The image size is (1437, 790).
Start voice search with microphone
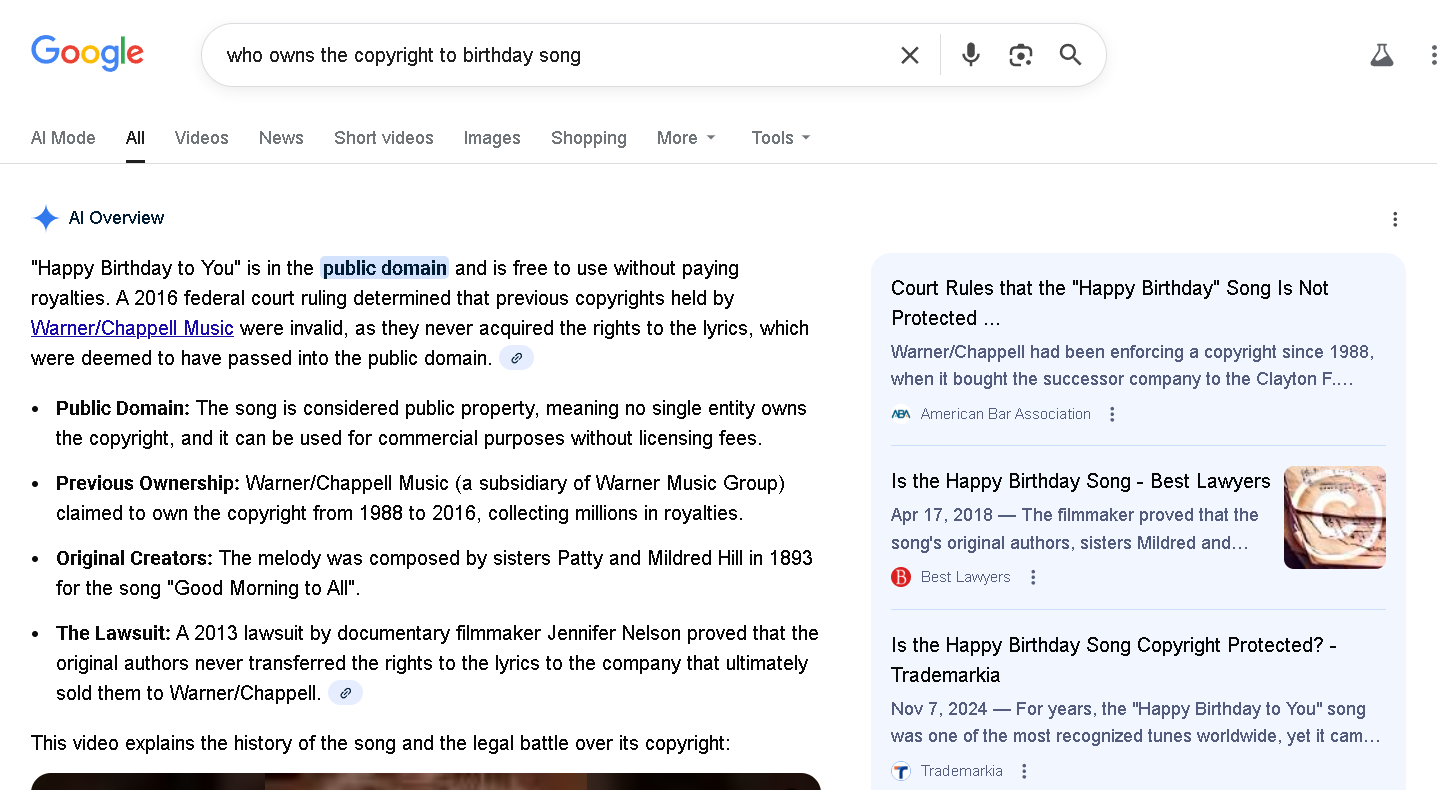(970, 55)
